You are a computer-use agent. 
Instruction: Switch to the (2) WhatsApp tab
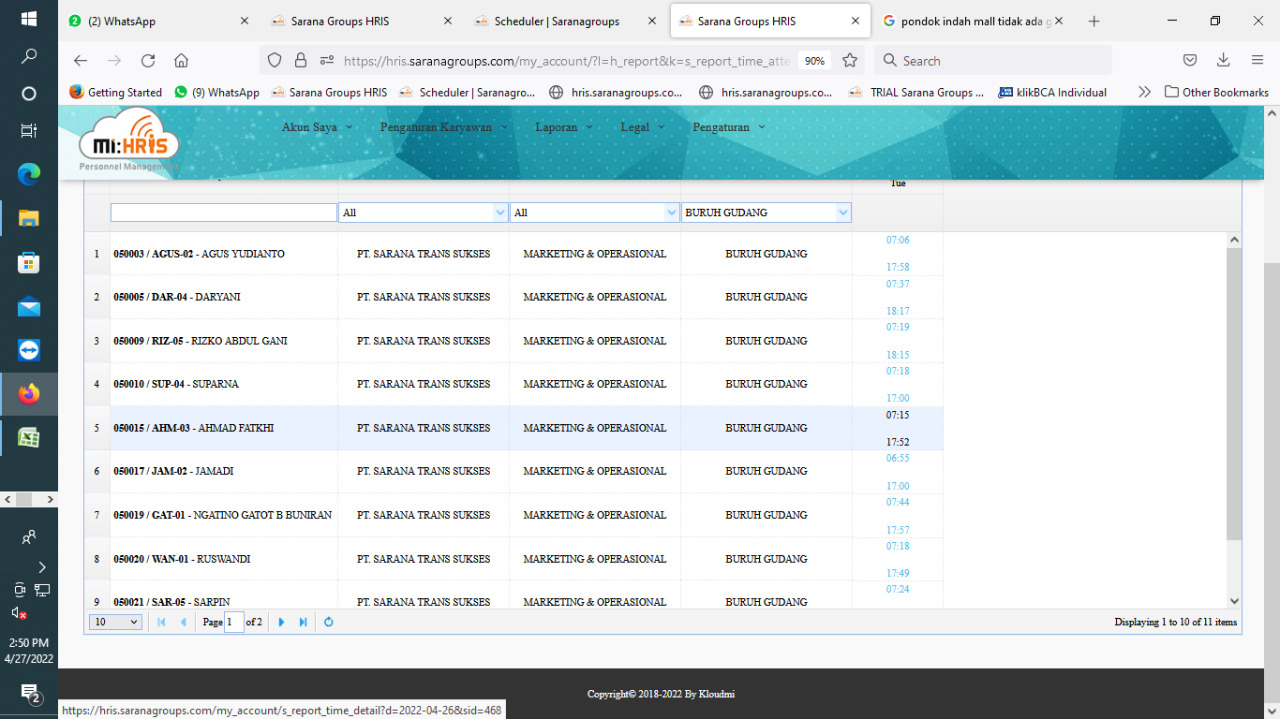coord(158,21)
